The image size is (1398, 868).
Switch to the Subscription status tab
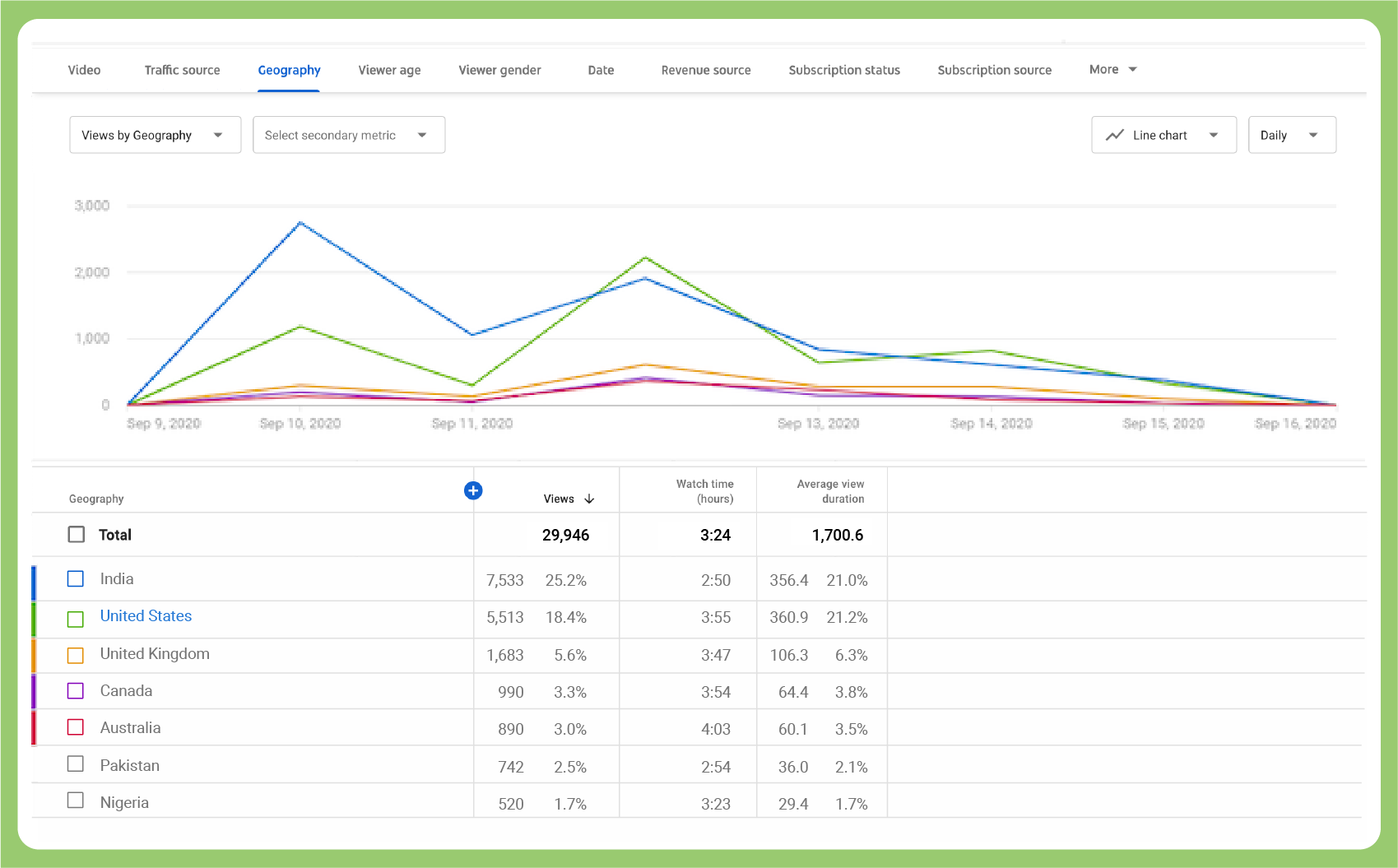844,70
